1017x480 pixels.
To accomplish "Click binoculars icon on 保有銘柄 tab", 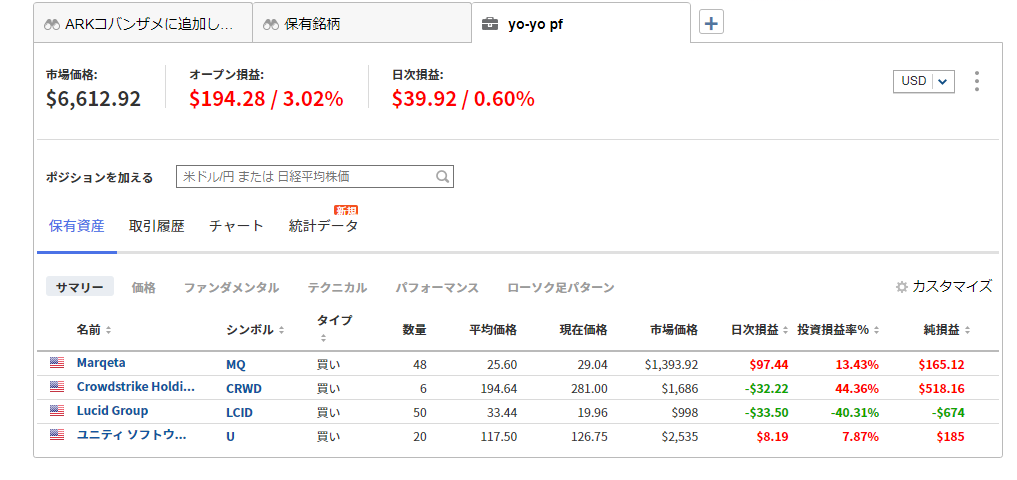I will click(271, 25).
